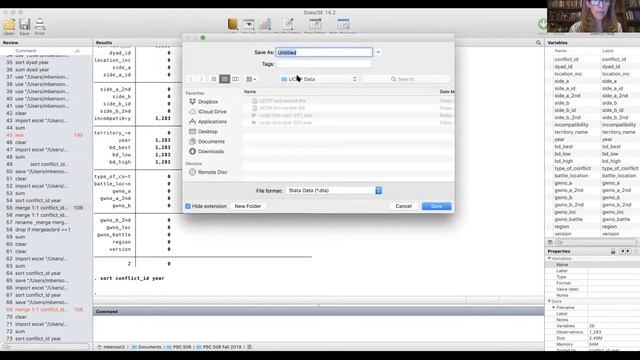This screenshot has width=640, height=360.
Task: Click PSC 508 in the bottom path bar
Action: (179, 347)
